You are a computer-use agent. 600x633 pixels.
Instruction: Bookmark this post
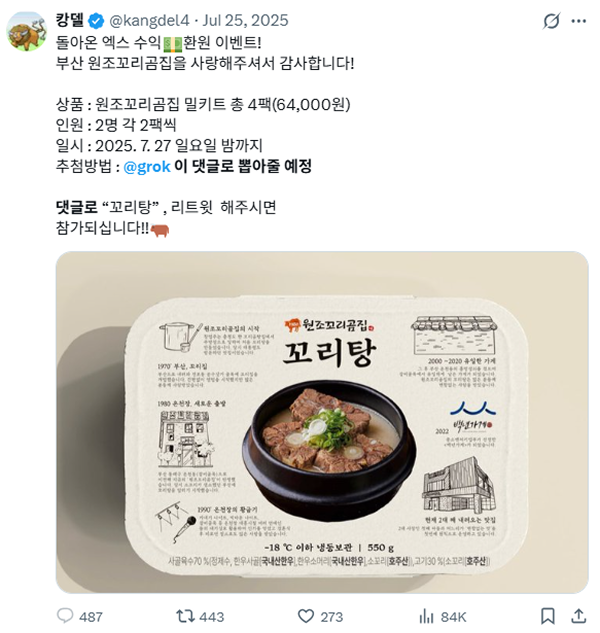click(547, 616)
